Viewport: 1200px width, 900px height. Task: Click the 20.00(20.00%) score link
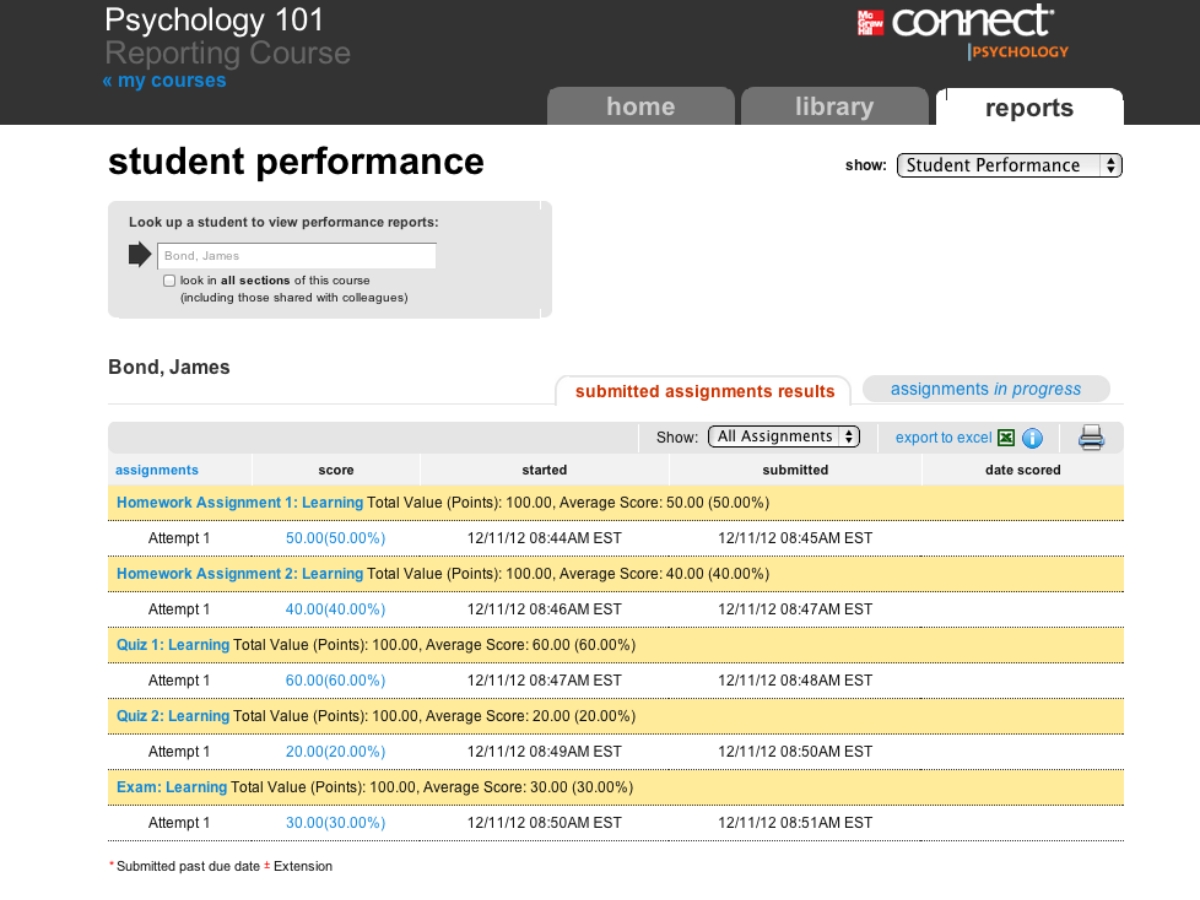[335, 751]
